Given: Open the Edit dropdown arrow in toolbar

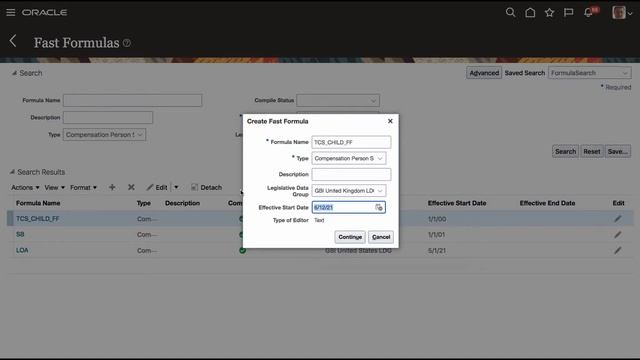Looking at the screenshot, I should pos(176,187).
